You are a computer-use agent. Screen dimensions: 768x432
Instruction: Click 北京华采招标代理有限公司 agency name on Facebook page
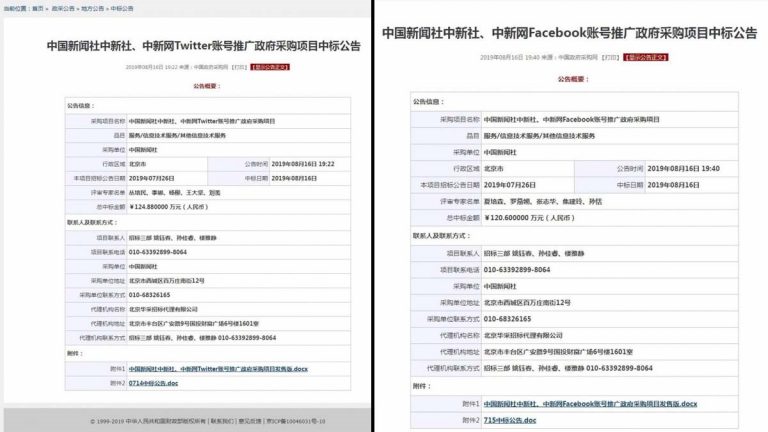[x=523, y=336]
